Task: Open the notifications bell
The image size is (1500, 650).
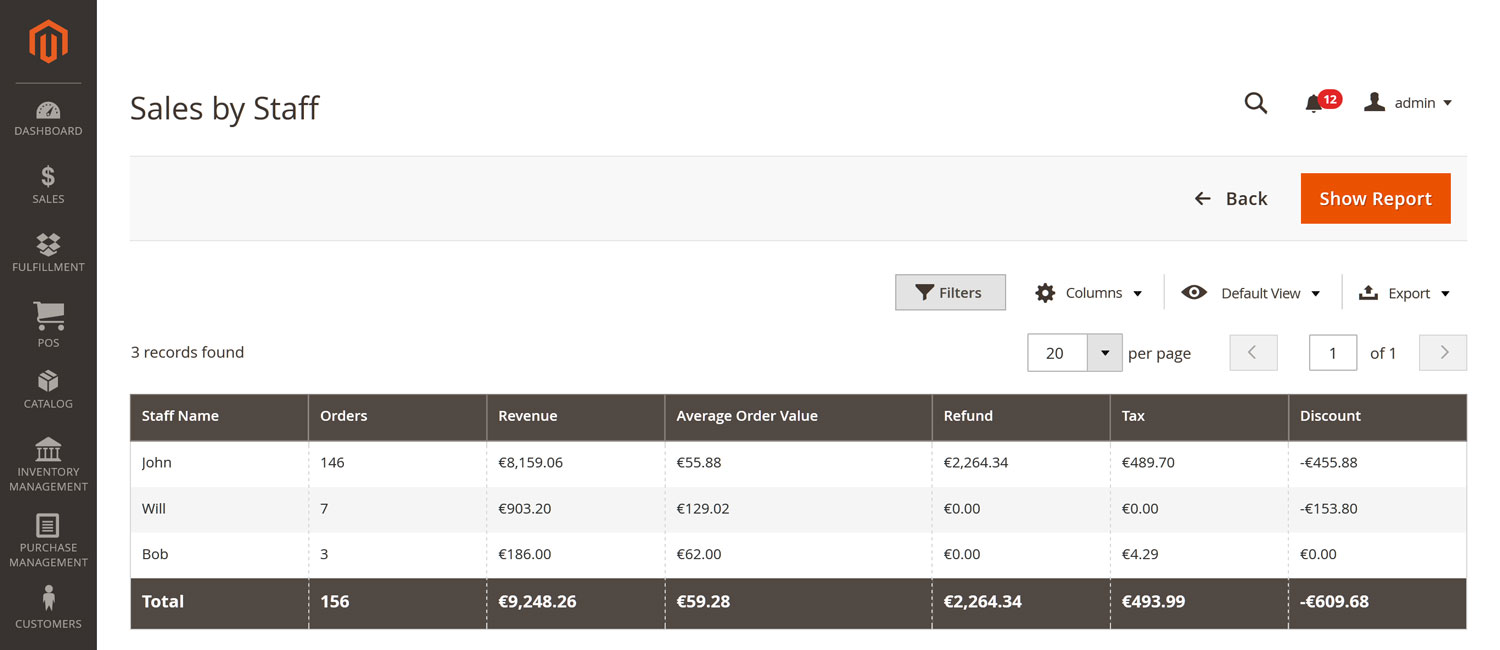Action: click(1315, 103)
